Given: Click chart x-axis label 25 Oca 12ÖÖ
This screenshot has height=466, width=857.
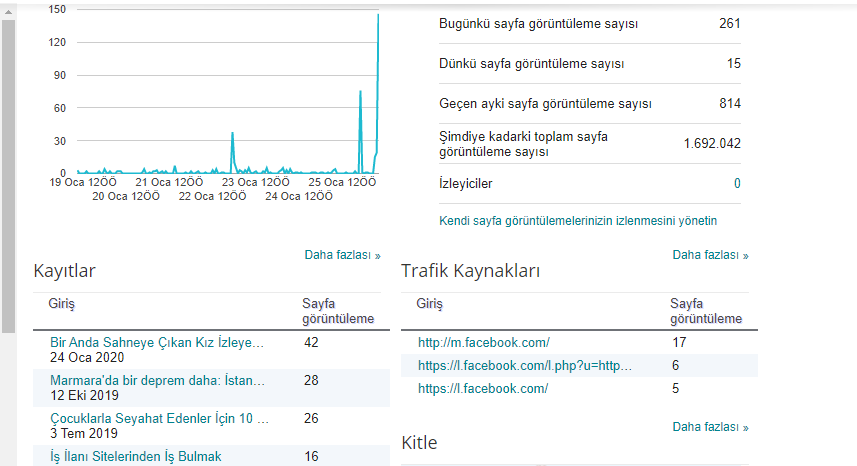Looking at the screenshot, I should click(x=342, y=182).
